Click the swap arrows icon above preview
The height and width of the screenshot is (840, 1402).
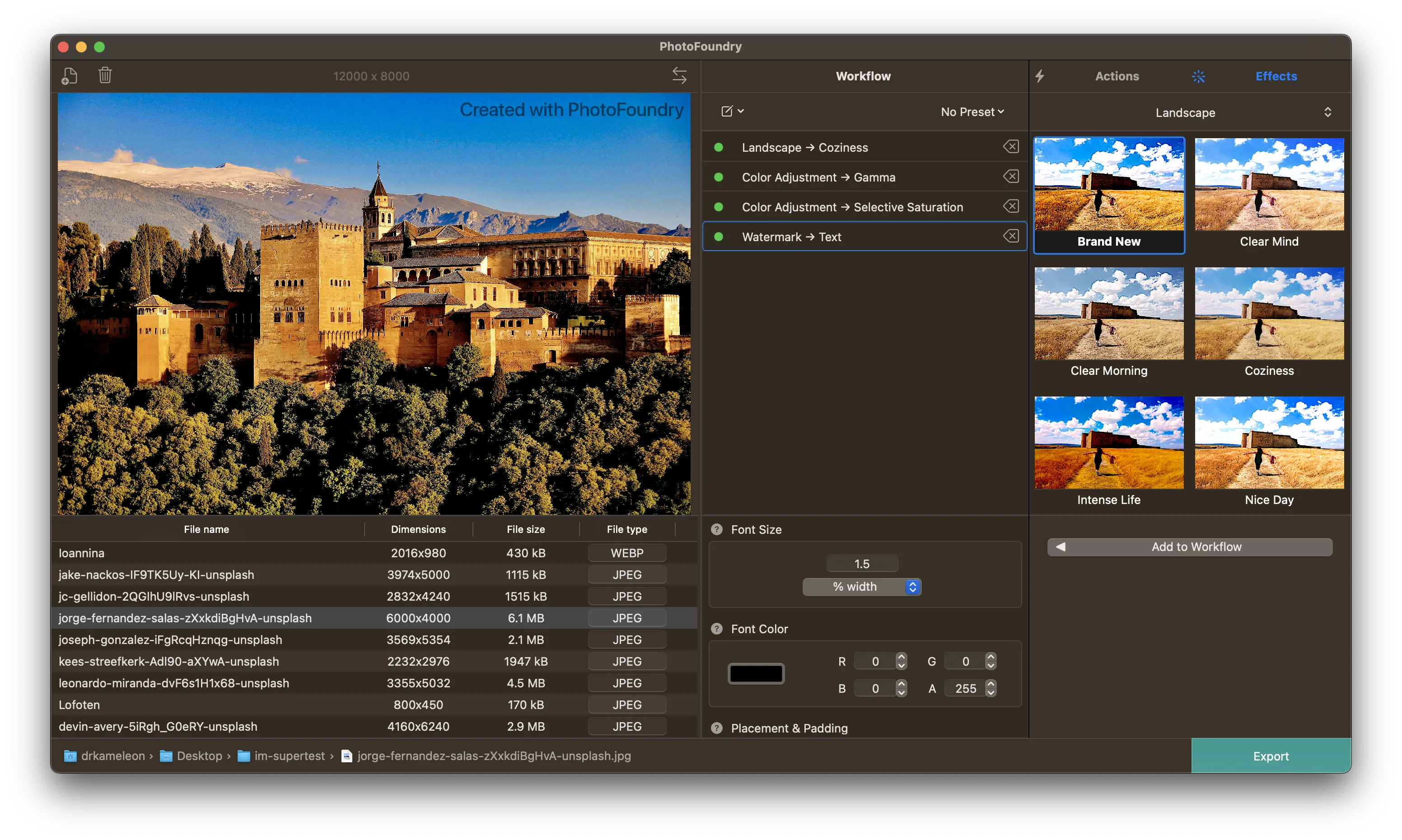(679, 75)
